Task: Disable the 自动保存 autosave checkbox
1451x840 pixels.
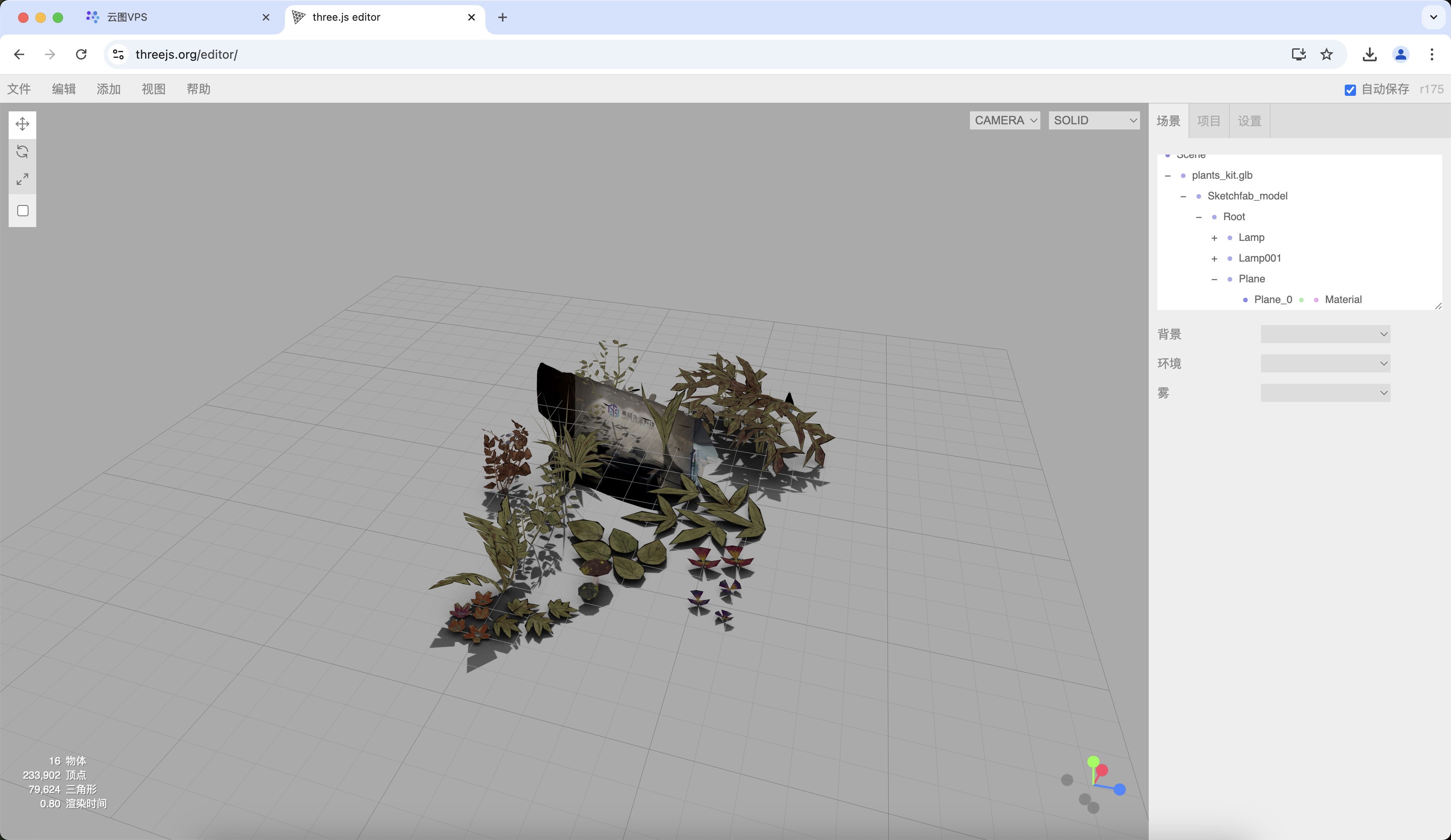Action: coord(1350,90)
